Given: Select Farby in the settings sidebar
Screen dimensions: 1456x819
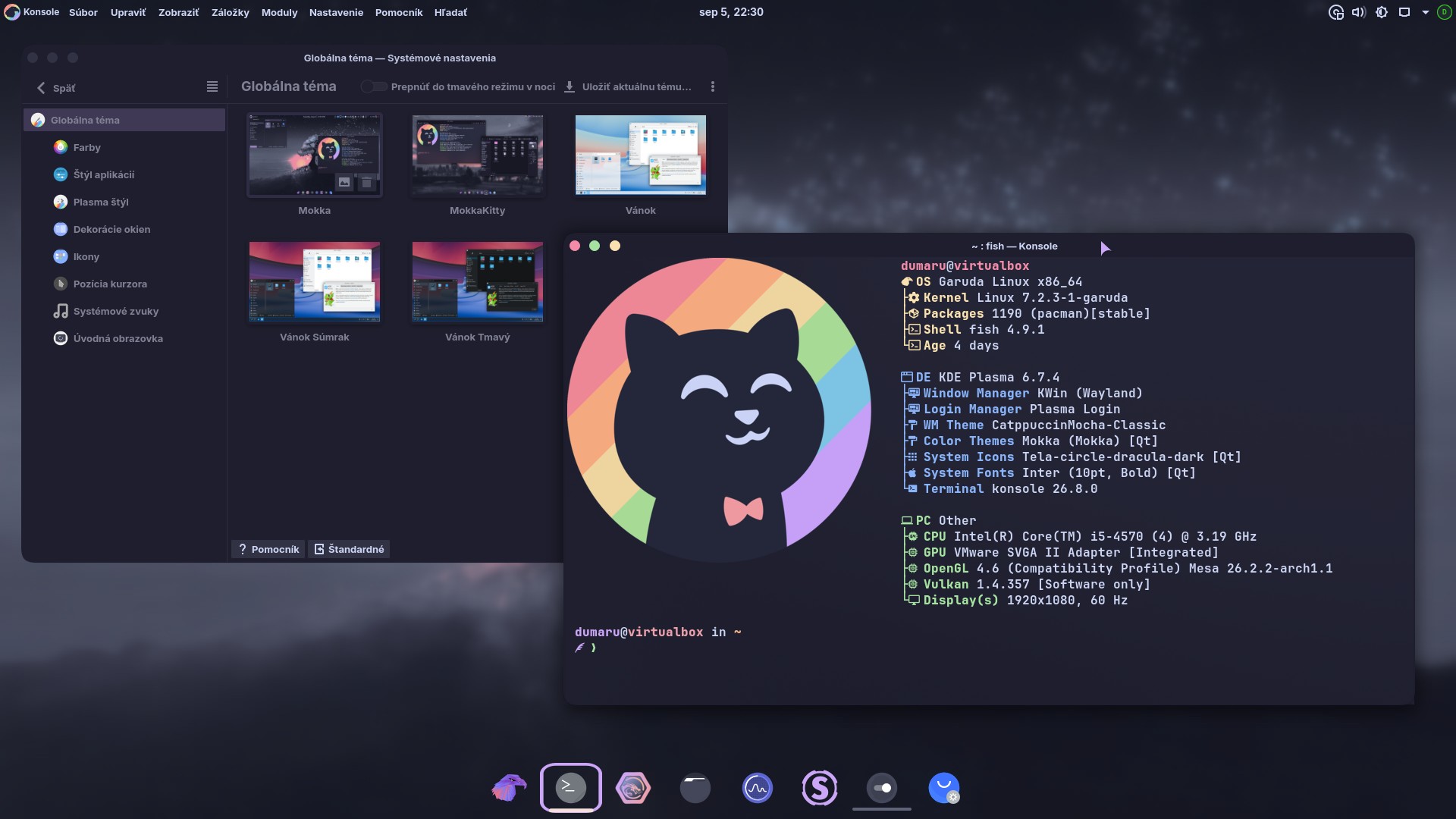Looking at the screenshot, I should point(86,147).
